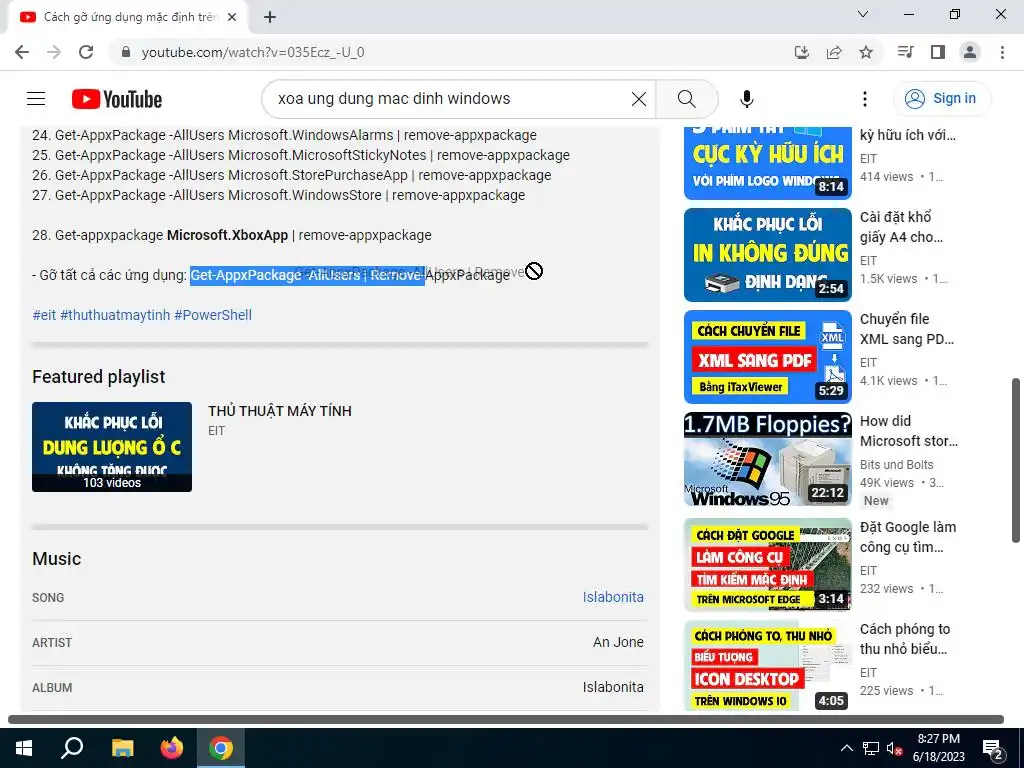Screen dimensions: 1024x768
Task: Open the Windows Start menu
Action: point(24,748)
